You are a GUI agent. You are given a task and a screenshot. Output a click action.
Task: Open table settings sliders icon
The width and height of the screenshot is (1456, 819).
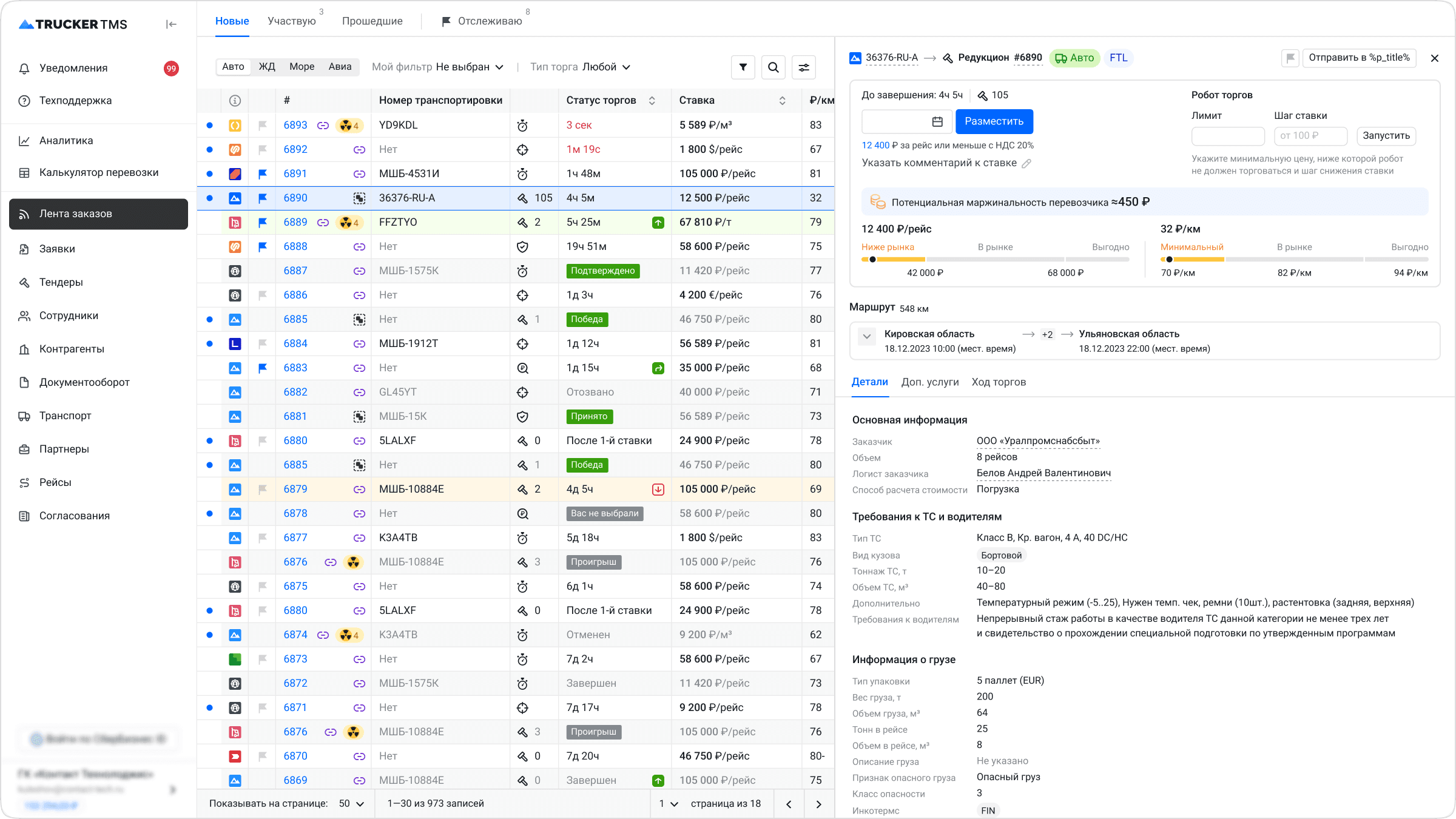(x=804, y=67)
